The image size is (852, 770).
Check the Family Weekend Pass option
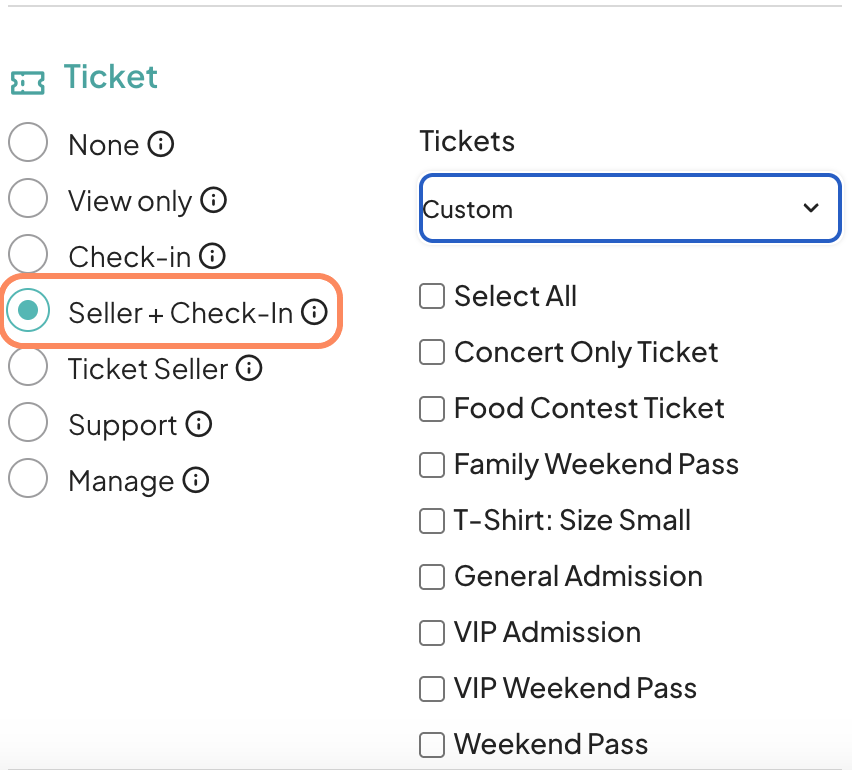pos(432,465)
